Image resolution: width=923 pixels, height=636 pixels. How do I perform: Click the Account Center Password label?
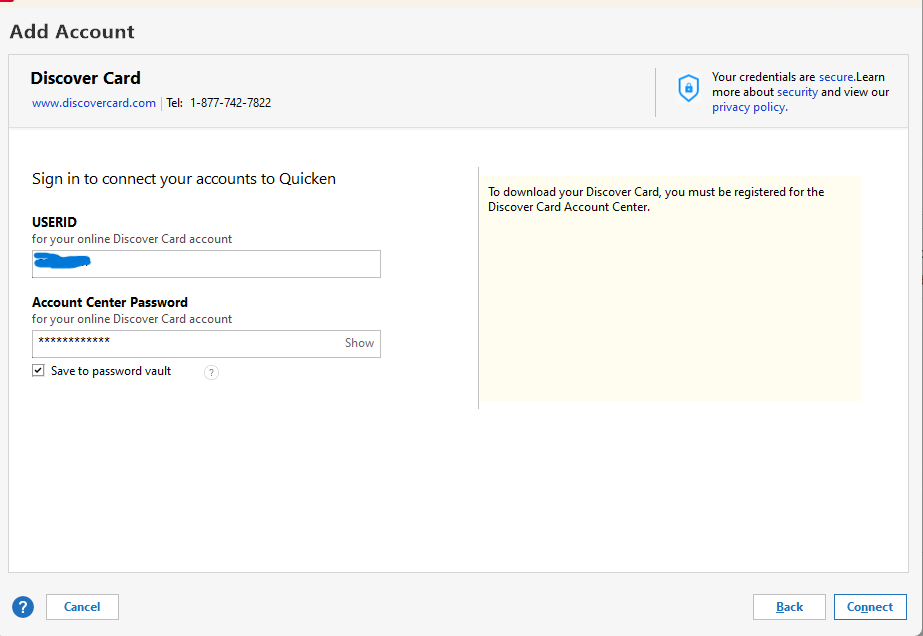pyautogui.click(x=110, y=302)
